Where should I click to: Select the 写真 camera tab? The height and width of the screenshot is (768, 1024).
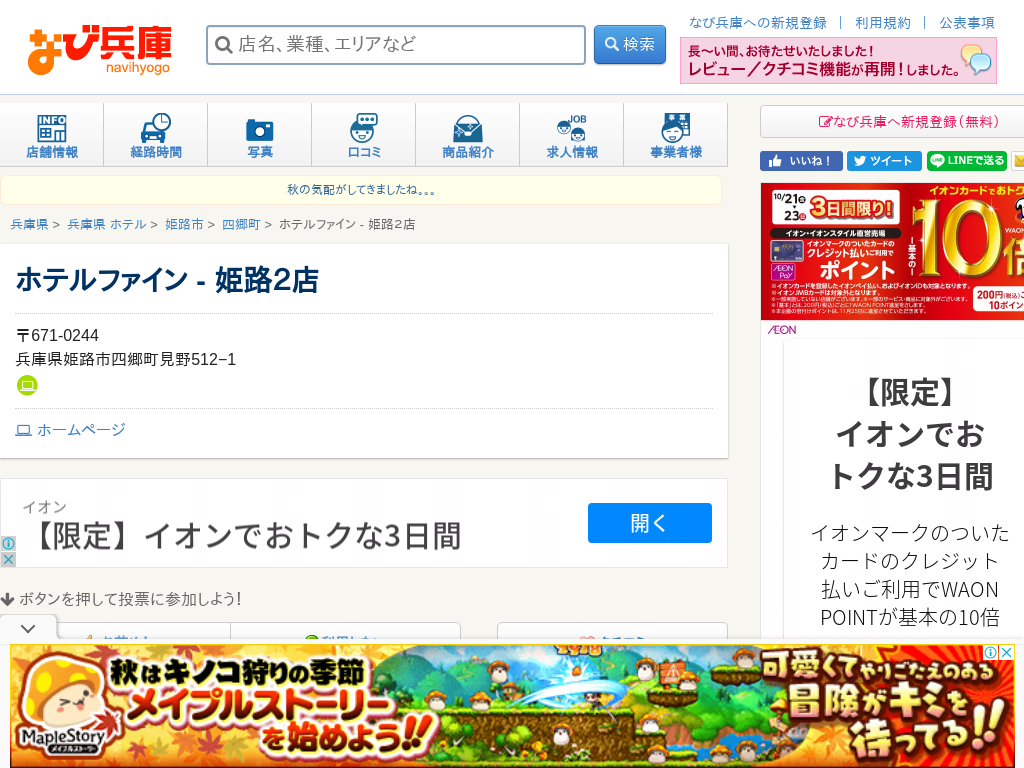pyautogui.click(x=260, y=135)
